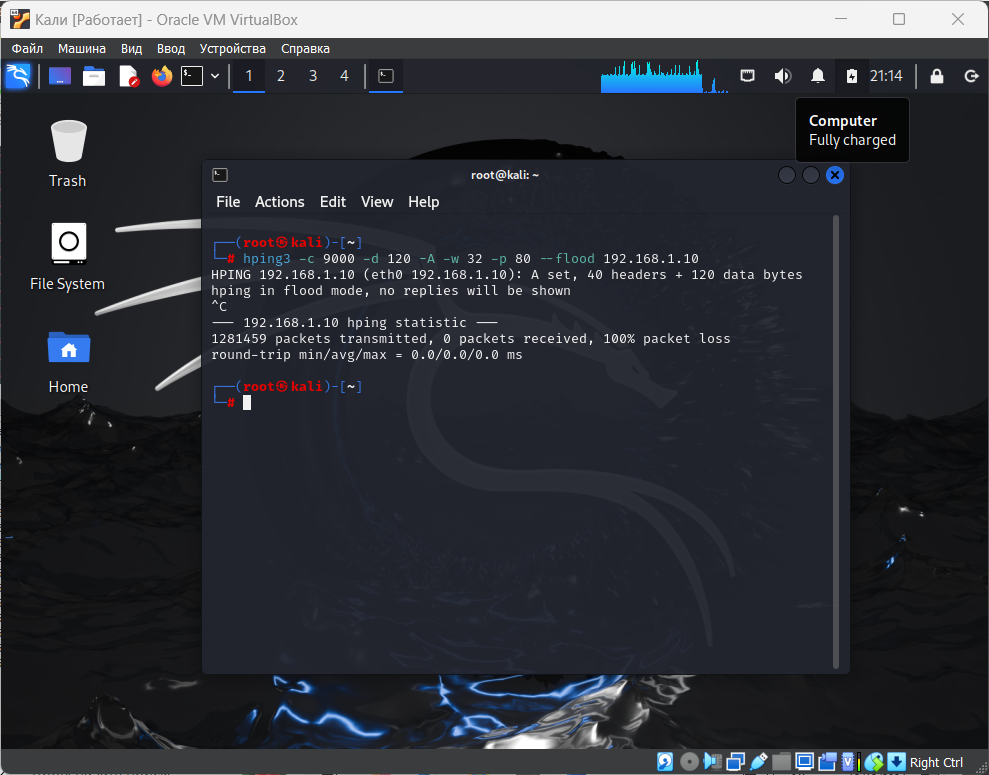Open VirtualBox Машина menu
Viewport: 989px width, 775px height.
coord(81,49)
